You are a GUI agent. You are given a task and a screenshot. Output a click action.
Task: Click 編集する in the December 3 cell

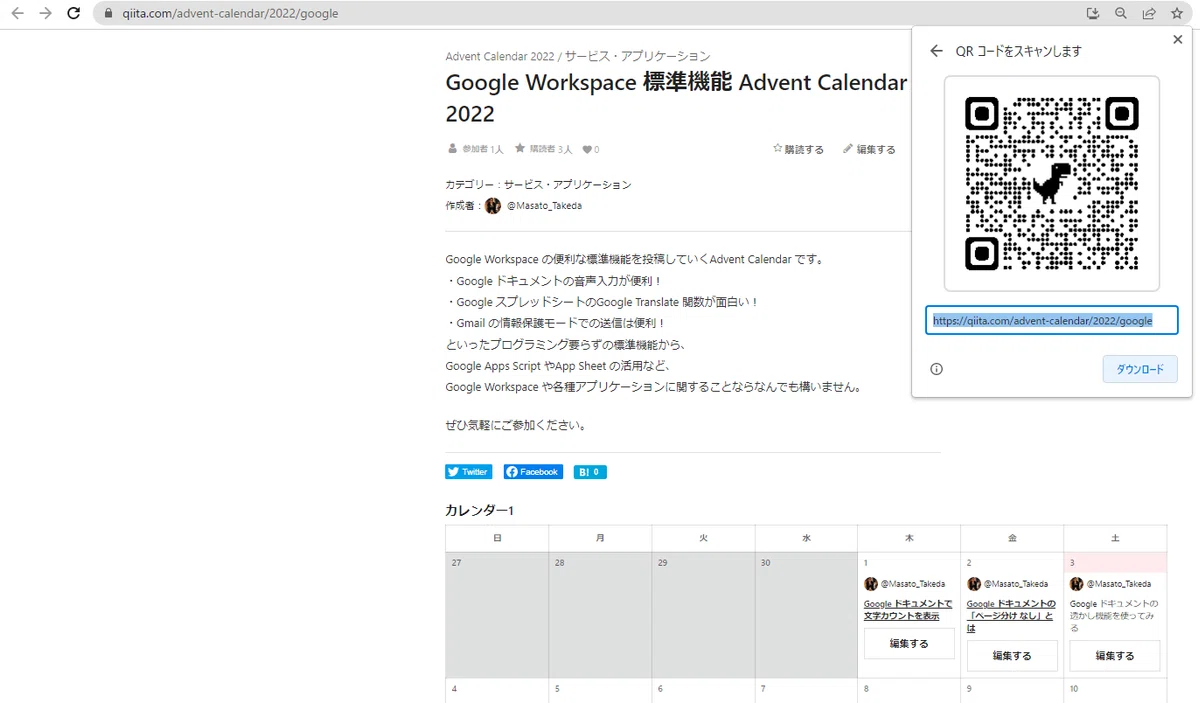pyautogui.click(x=1115, y=656)
